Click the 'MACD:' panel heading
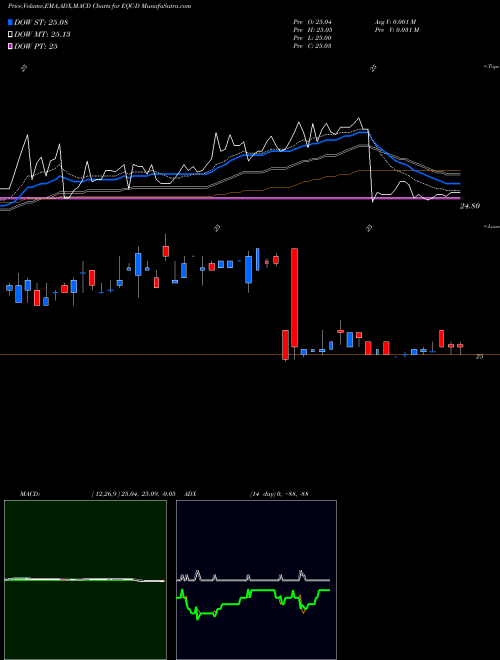This screenshot has width=500, height=660. pyautogui.click(x=30, y=494)
